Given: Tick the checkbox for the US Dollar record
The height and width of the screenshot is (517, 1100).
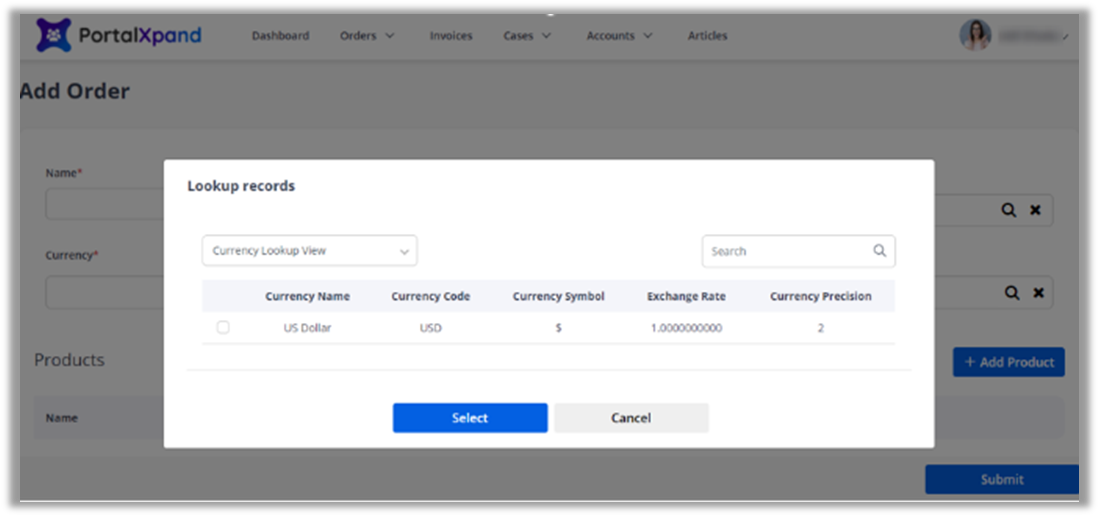Looking at the screenshot, I should coord(223,327).
